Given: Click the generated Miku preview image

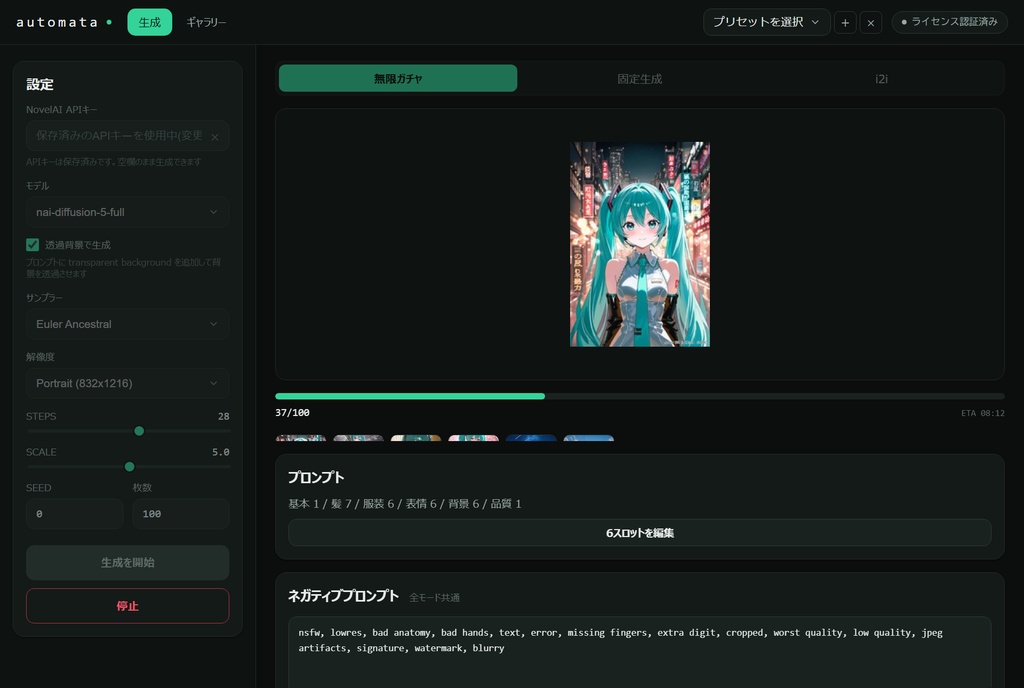Looking at the screenshot, I should click(x=639, y=244).
